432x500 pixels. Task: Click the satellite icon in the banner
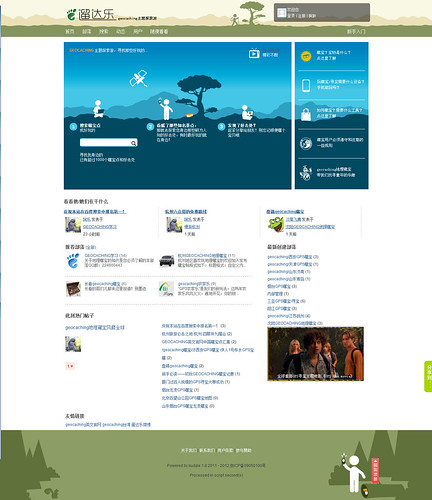point(139,79)
